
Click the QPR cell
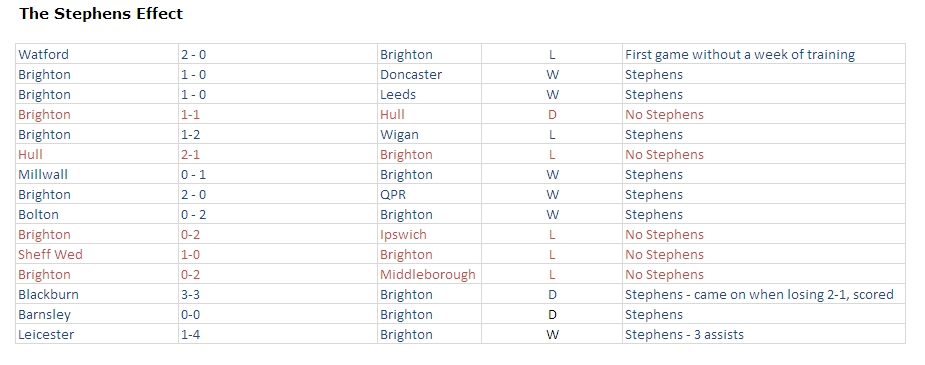(x=429, y=195)
